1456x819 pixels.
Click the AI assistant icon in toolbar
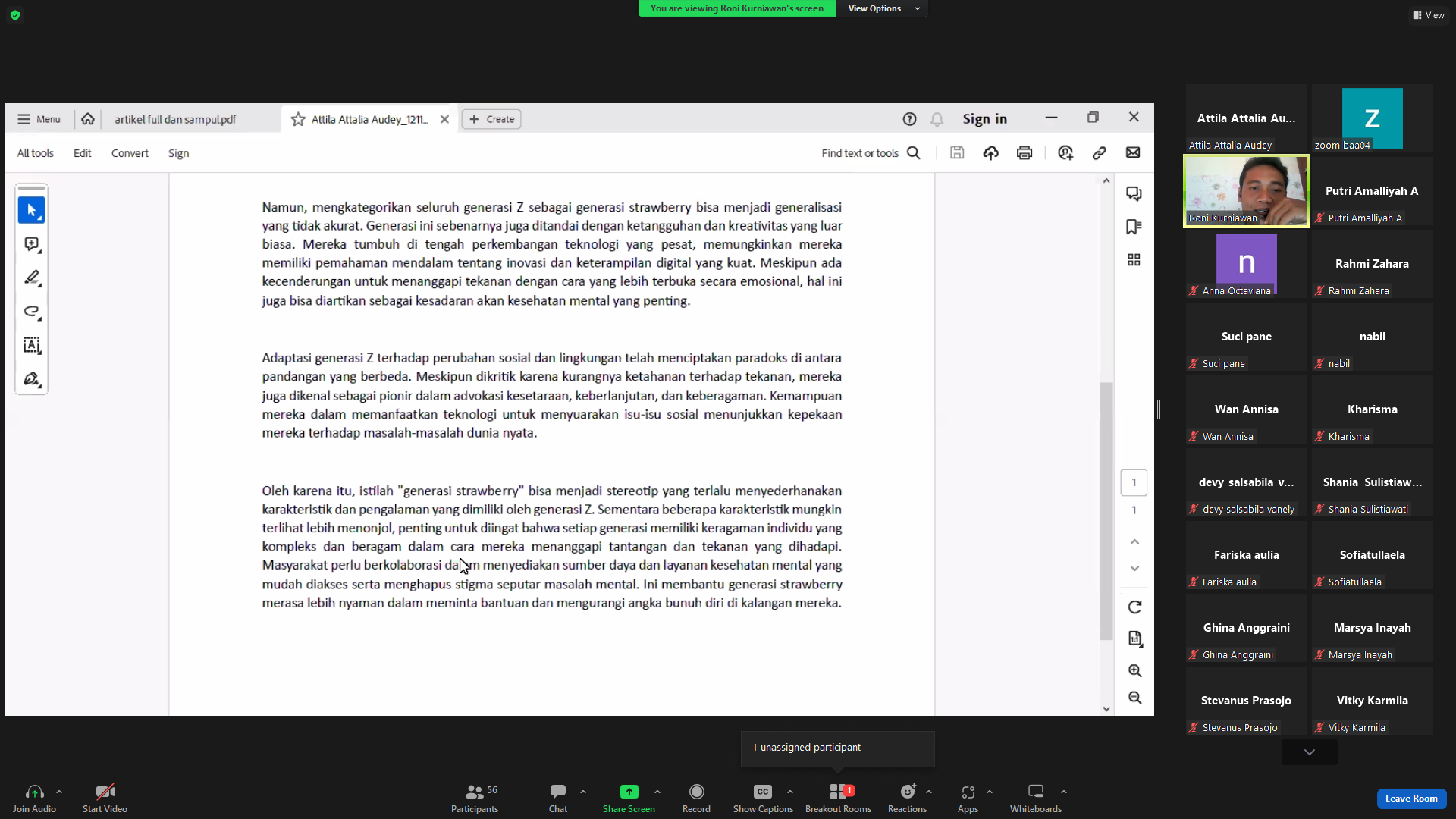1065,153
